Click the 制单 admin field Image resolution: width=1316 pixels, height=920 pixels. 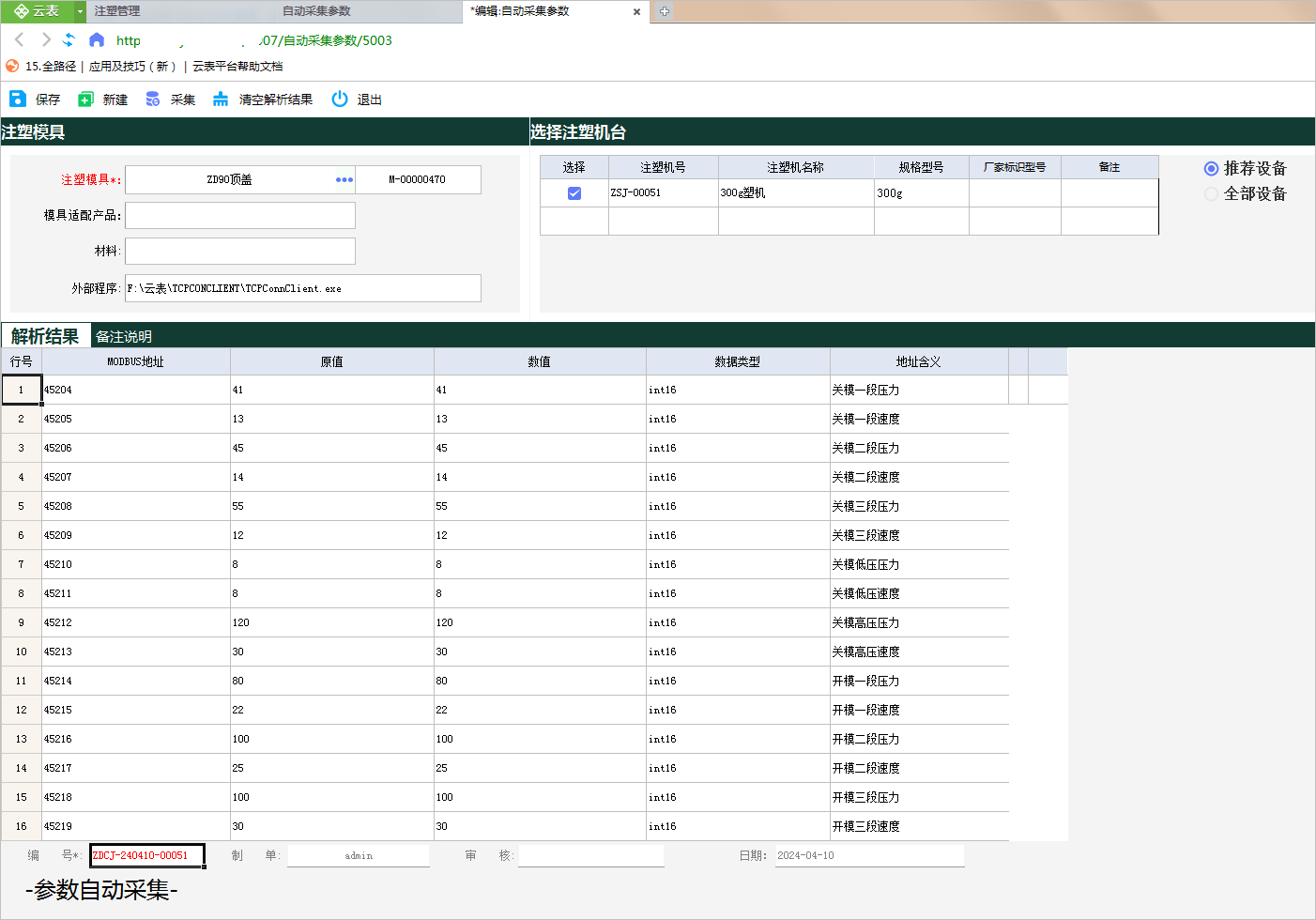pos(359,855)
